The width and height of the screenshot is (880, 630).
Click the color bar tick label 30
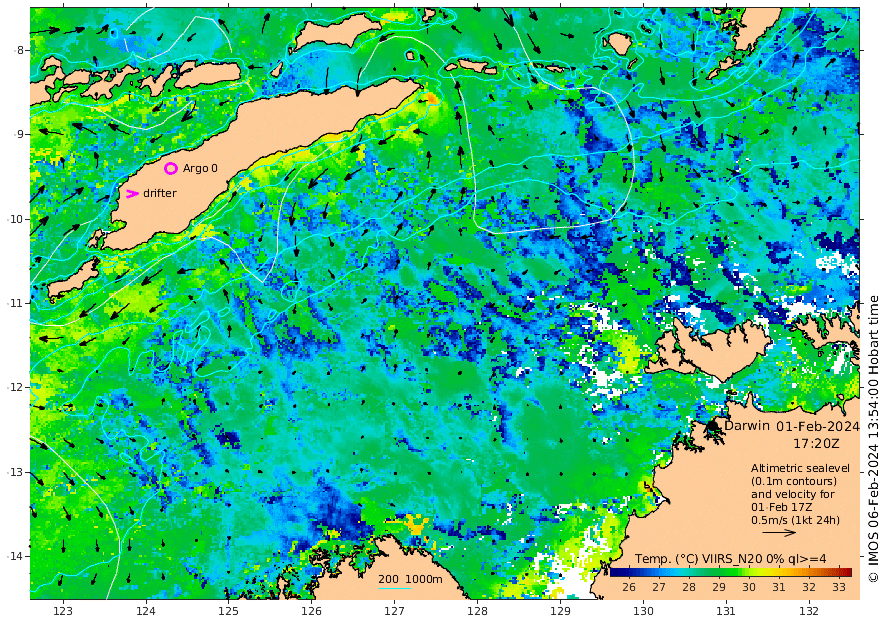[x=749, y=587]
